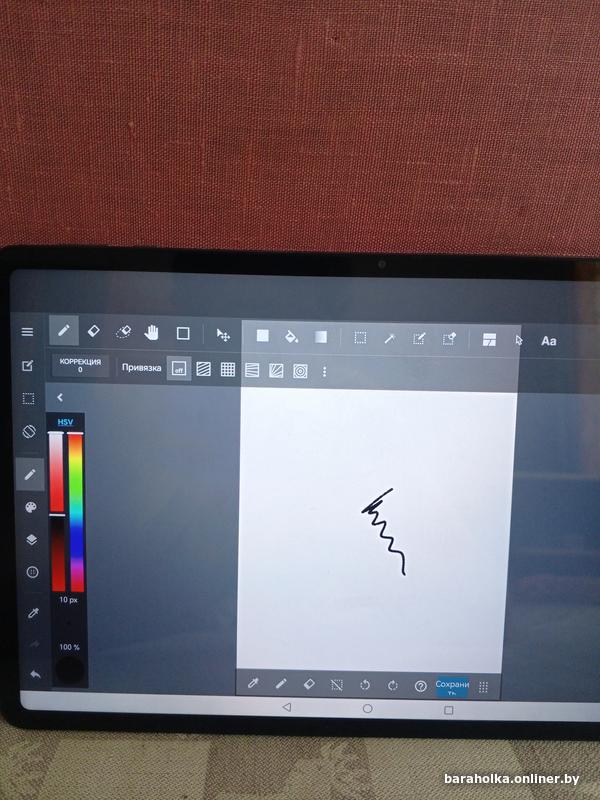Screen dimensions: 600x800
Task: Tap the Android back navigation button
Action: [x=287, y=707]
